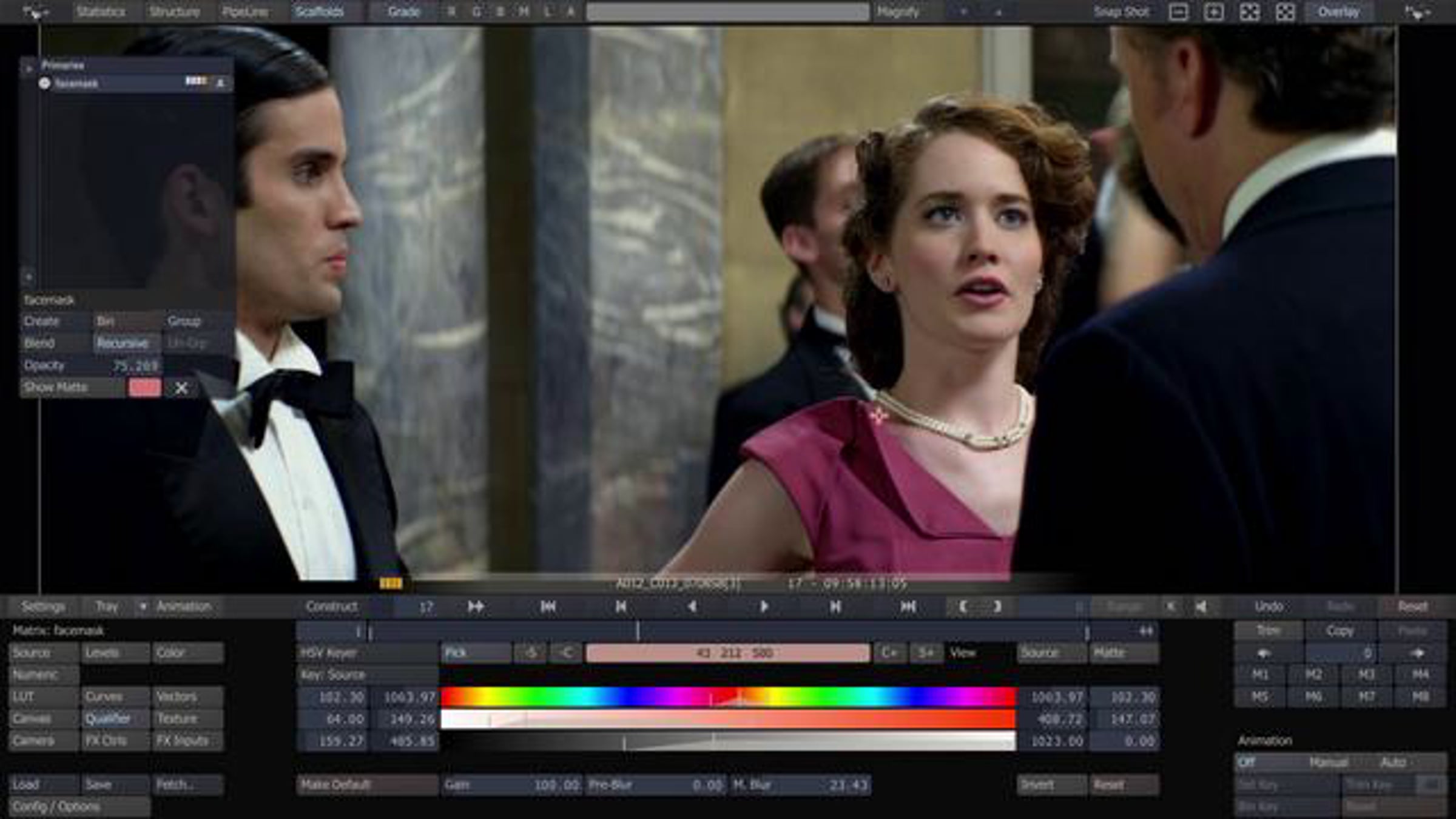Open the HSV Keyer type dropdown

tap(367, 653)
